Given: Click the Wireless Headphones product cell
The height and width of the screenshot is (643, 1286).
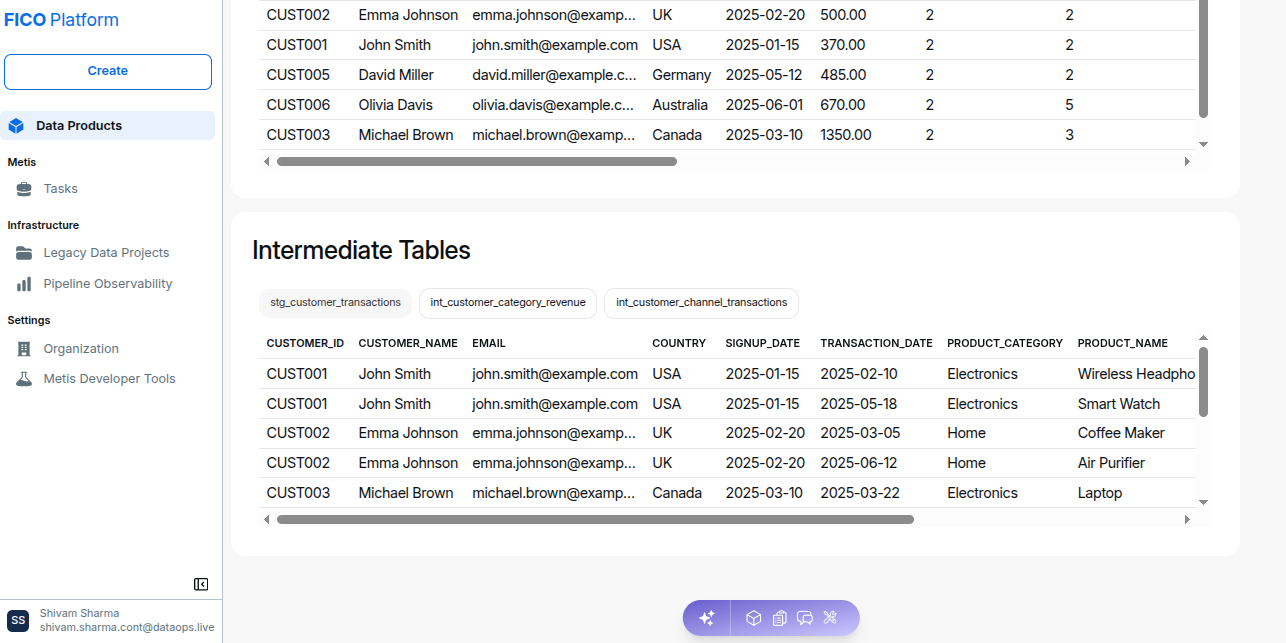Looking at the screenshot, I should (x=1136, y=374).
